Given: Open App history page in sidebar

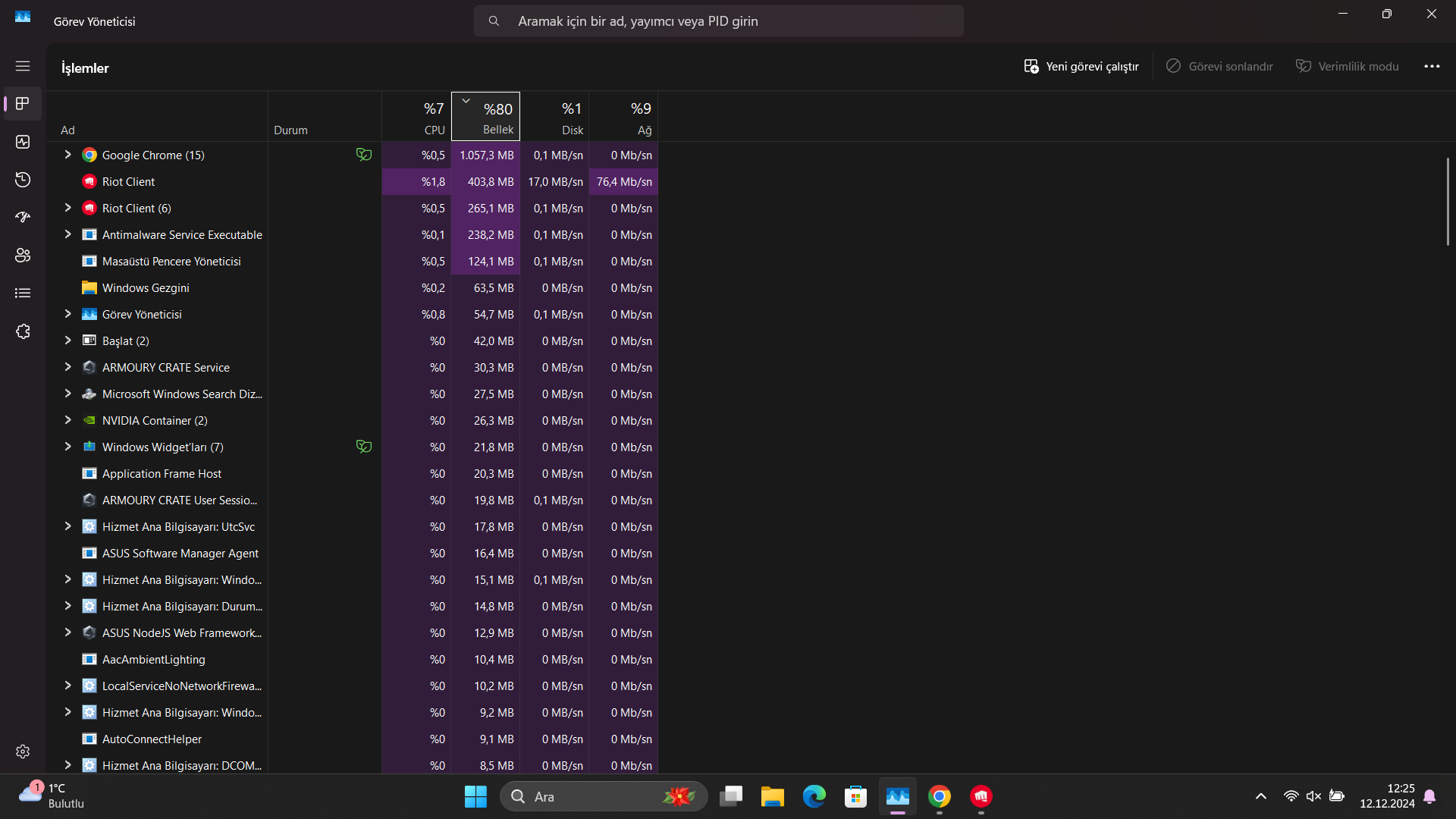Looking at the screenshot, I should 23,180.
